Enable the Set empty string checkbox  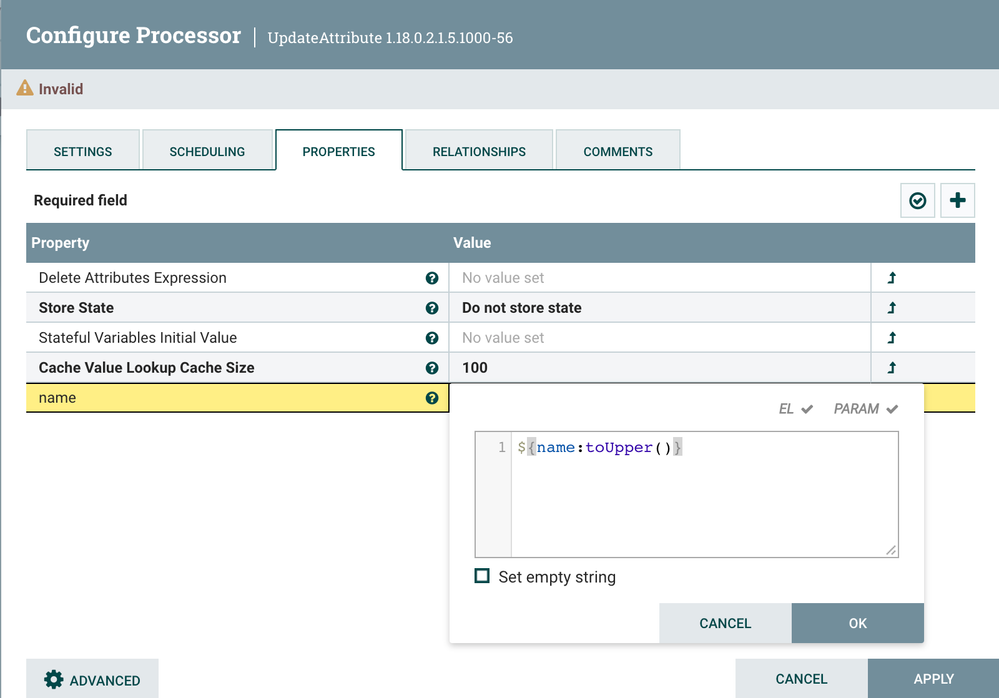coord(482,577)
